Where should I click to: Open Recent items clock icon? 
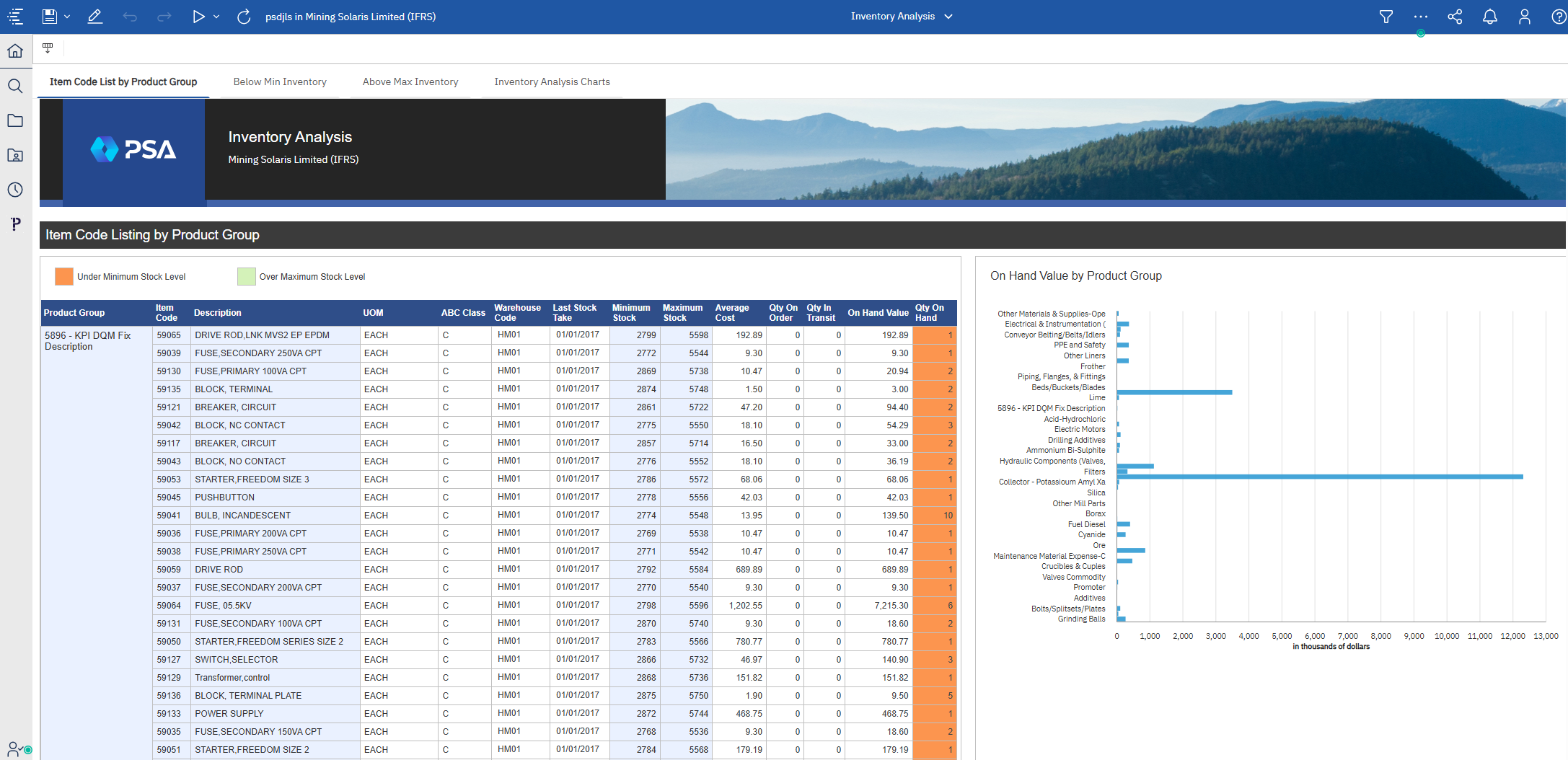pos(15,190)
